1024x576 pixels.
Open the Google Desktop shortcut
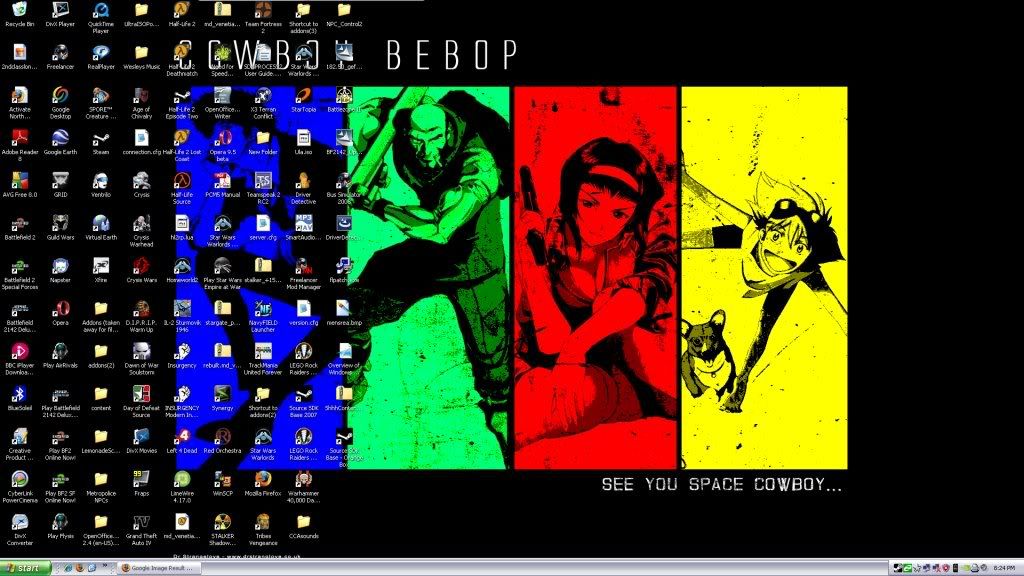[x=60, y=103]
